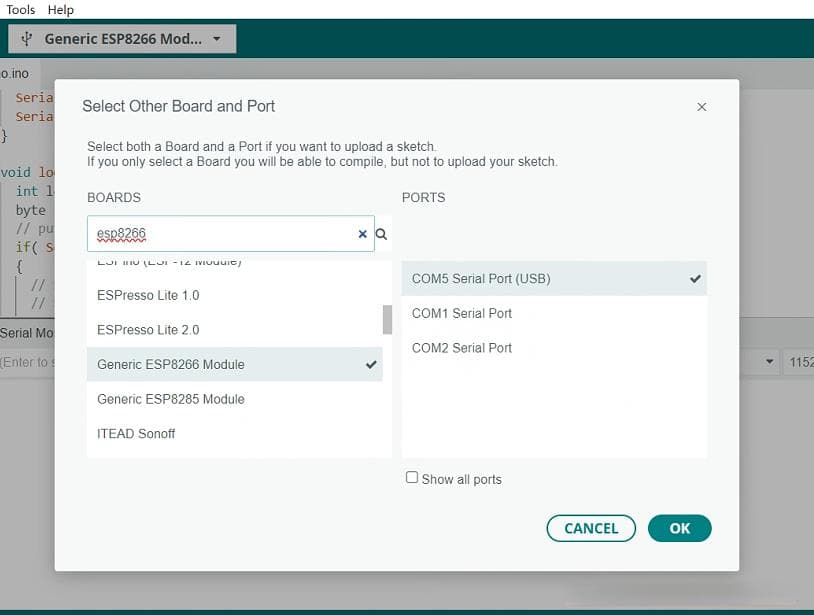This screenshot has height=615, width=814.
Task: Select Generic ESP8285 Module board
Action: 234,399
